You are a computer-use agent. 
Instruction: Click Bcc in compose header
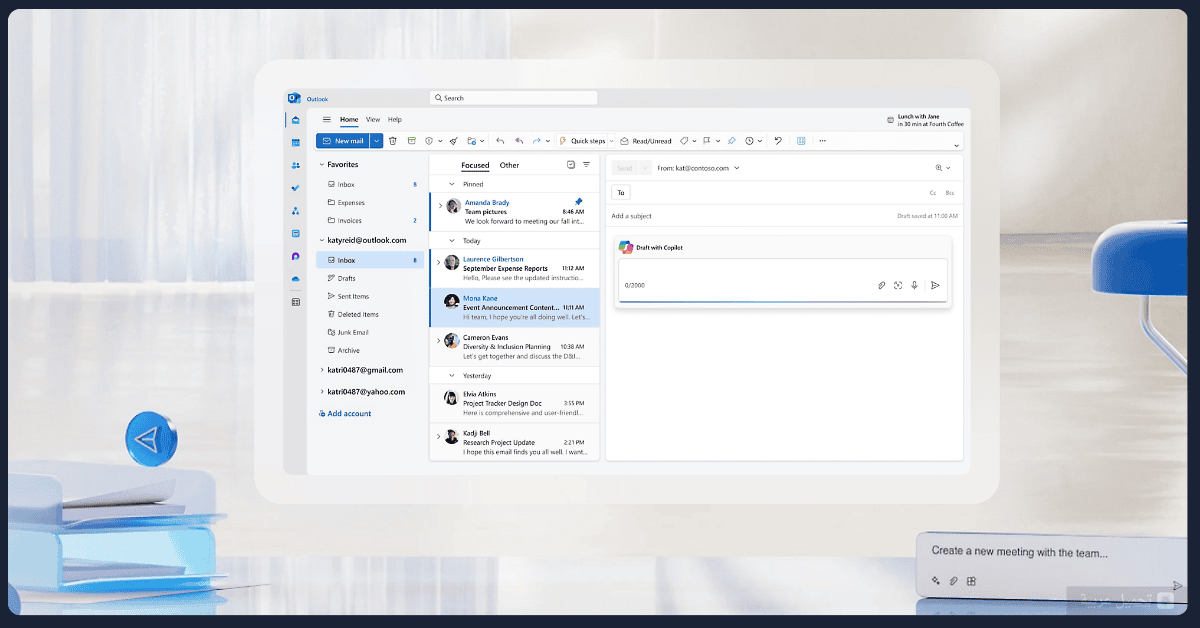[x=950, y=192]
